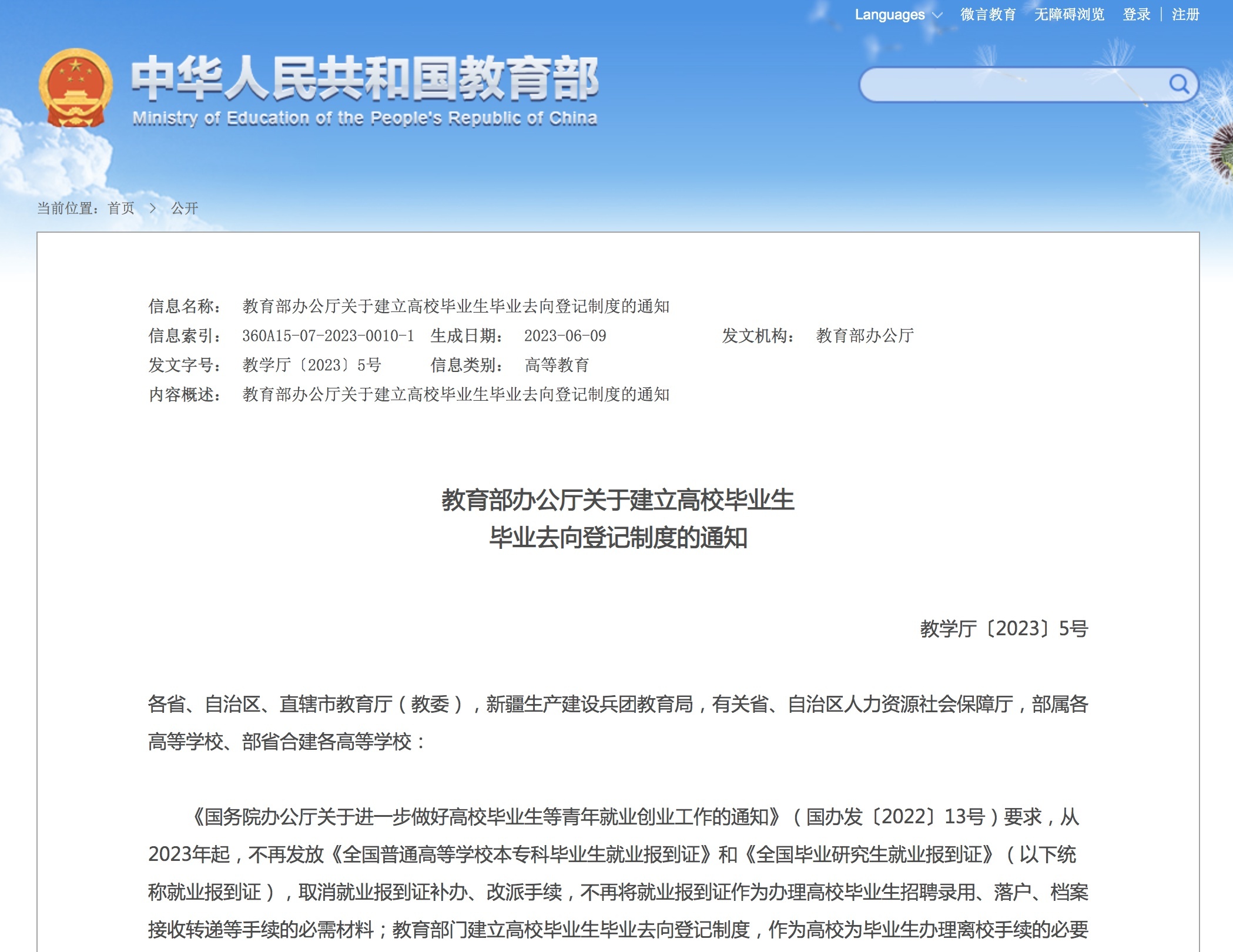1233x952 pixels.
Task: Focus the site search input field
Action: [x=1011, y=85]
